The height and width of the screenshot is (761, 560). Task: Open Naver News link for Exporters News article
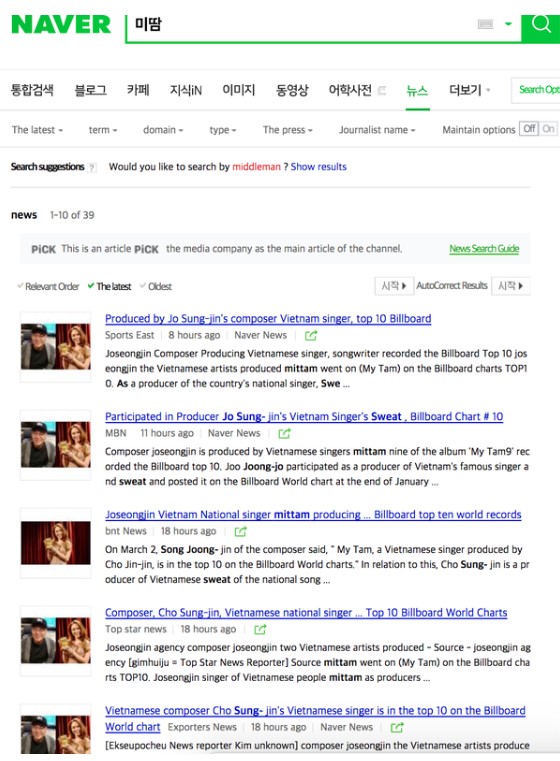coord(346,728)
